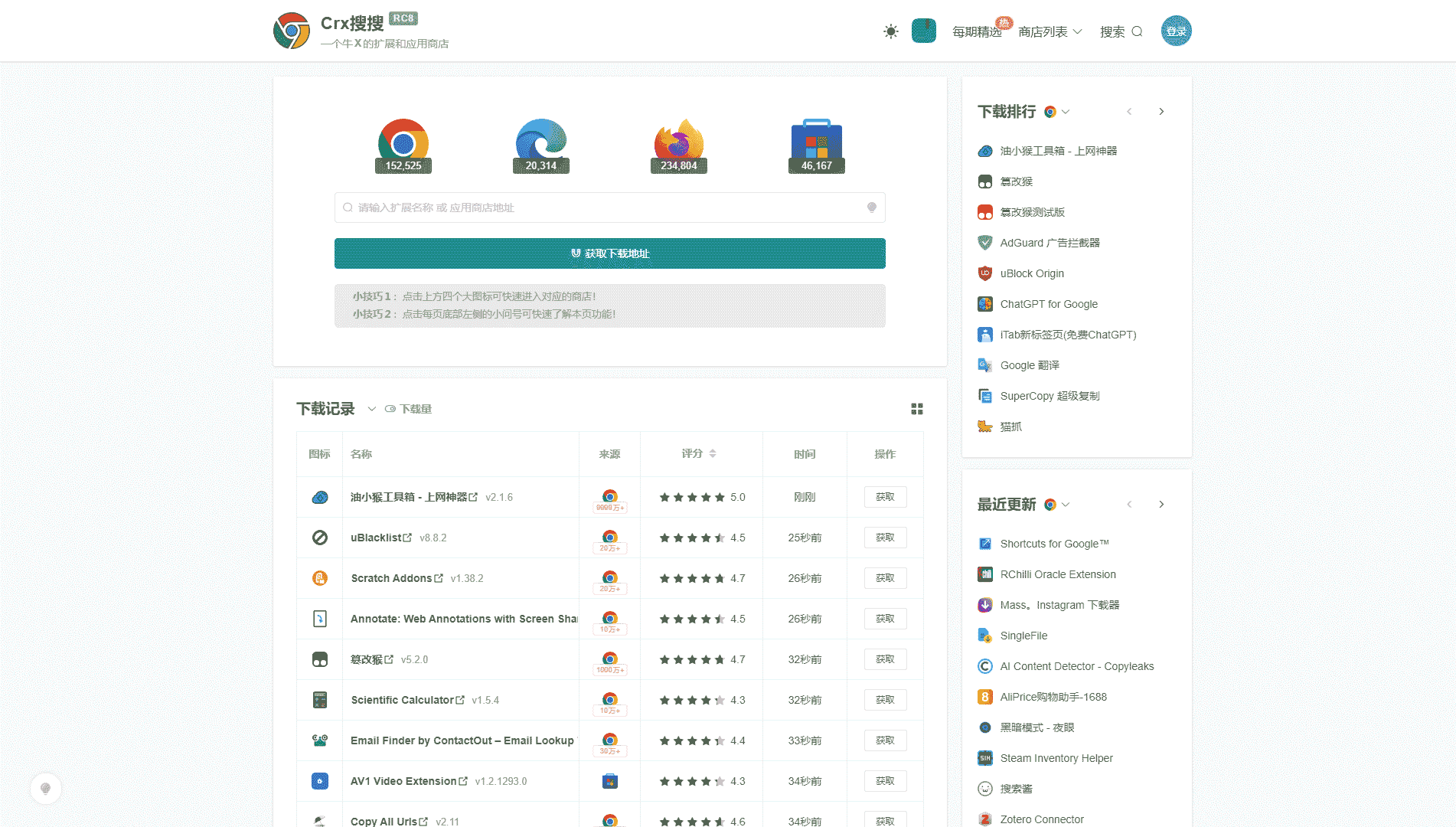This screenshot has height=827, width=1456.
Task: Open 油小猴工具箱 link in the download table
Action: click(x=413, y=497)
